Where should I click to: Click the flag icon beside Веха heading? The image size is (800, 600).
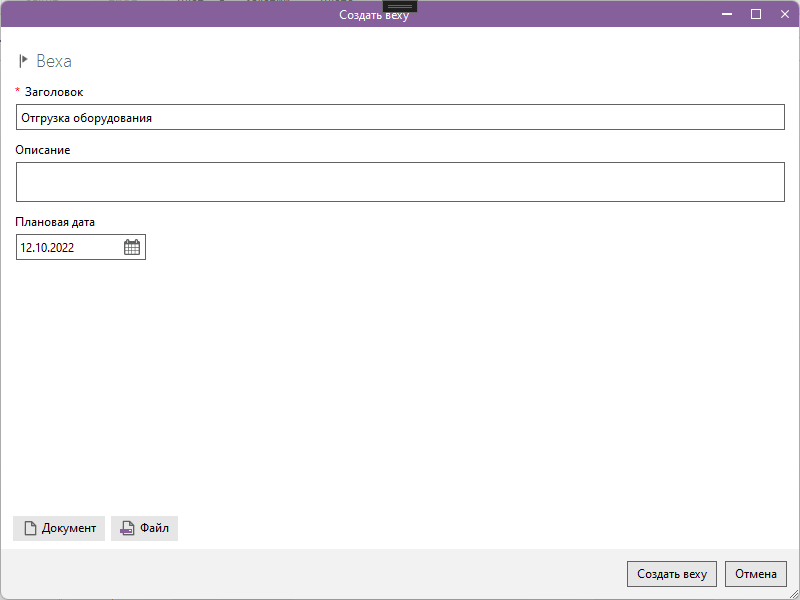tap(24, 61)
